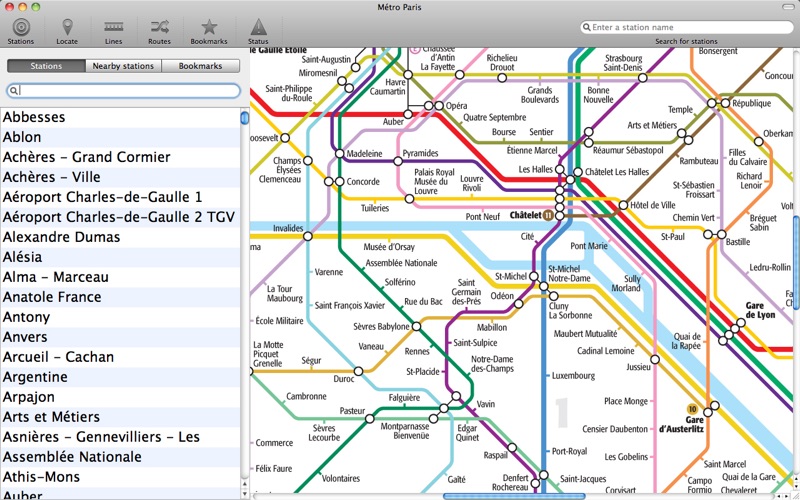Select Arpajon in station list
800x500 pixels.
click(x=120, y=397)
